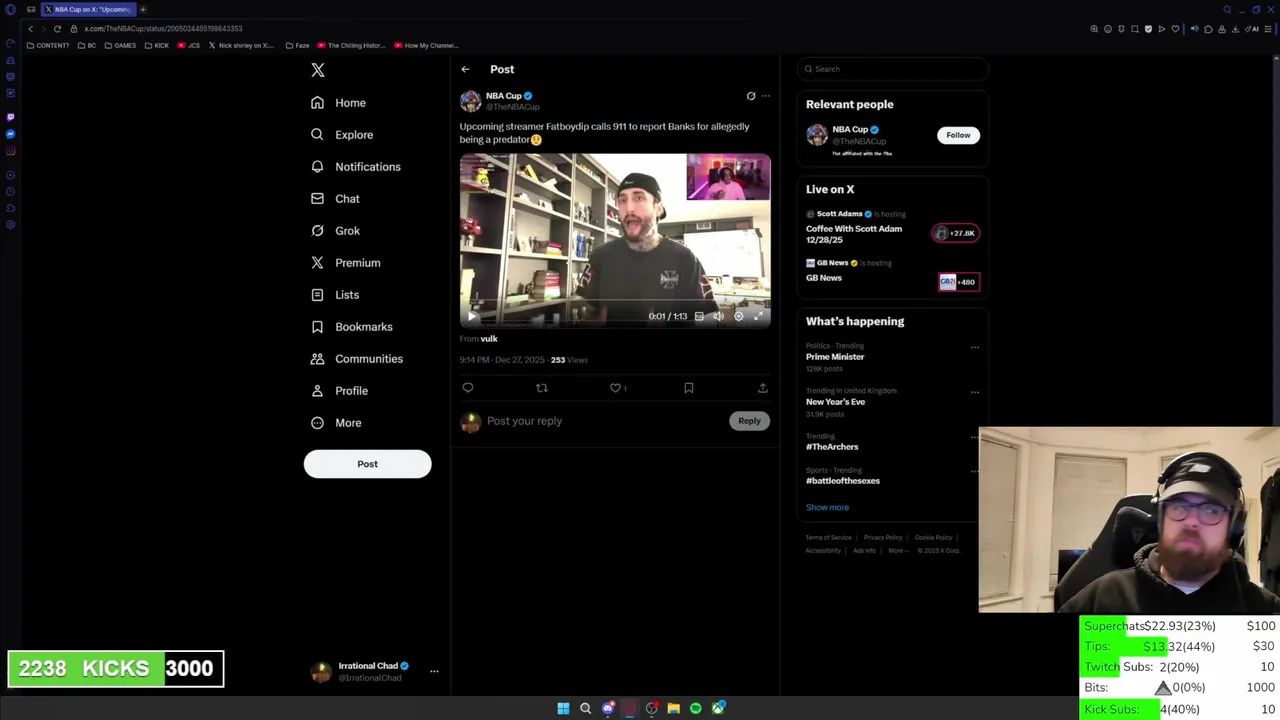Open CONTENT? bookmarks folder

tap(48, 45)
